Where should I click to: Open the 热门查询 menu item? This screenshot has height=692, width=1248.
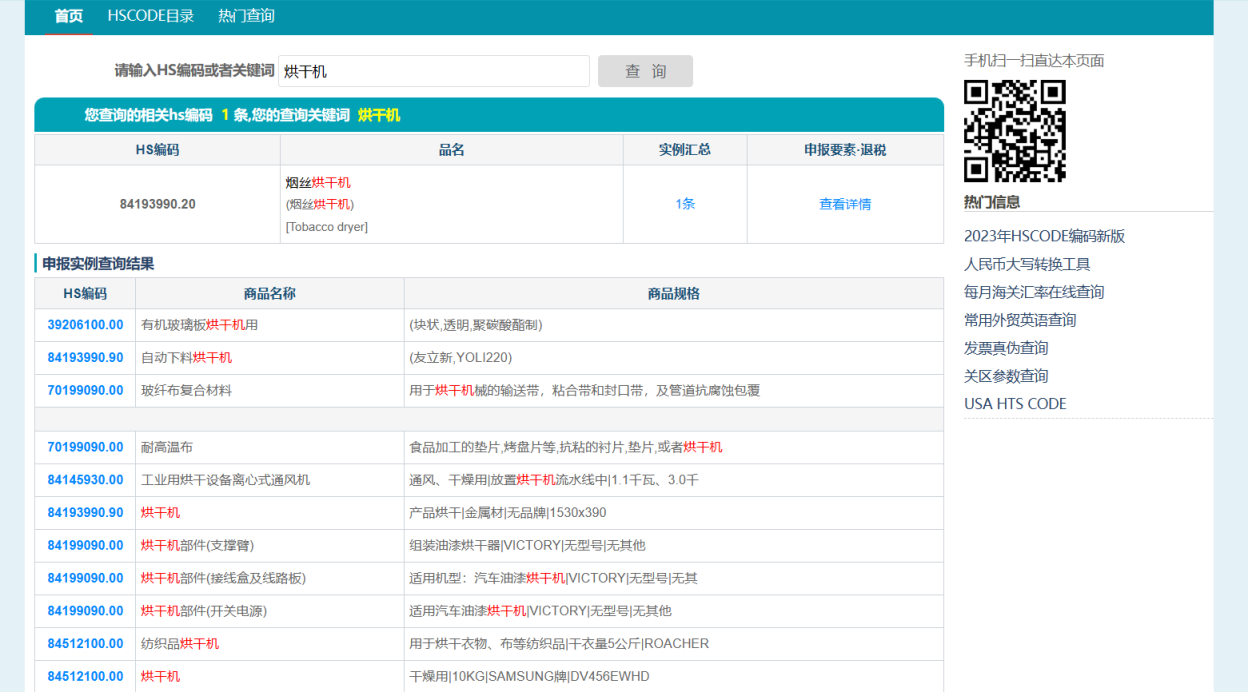pos(246,16)
